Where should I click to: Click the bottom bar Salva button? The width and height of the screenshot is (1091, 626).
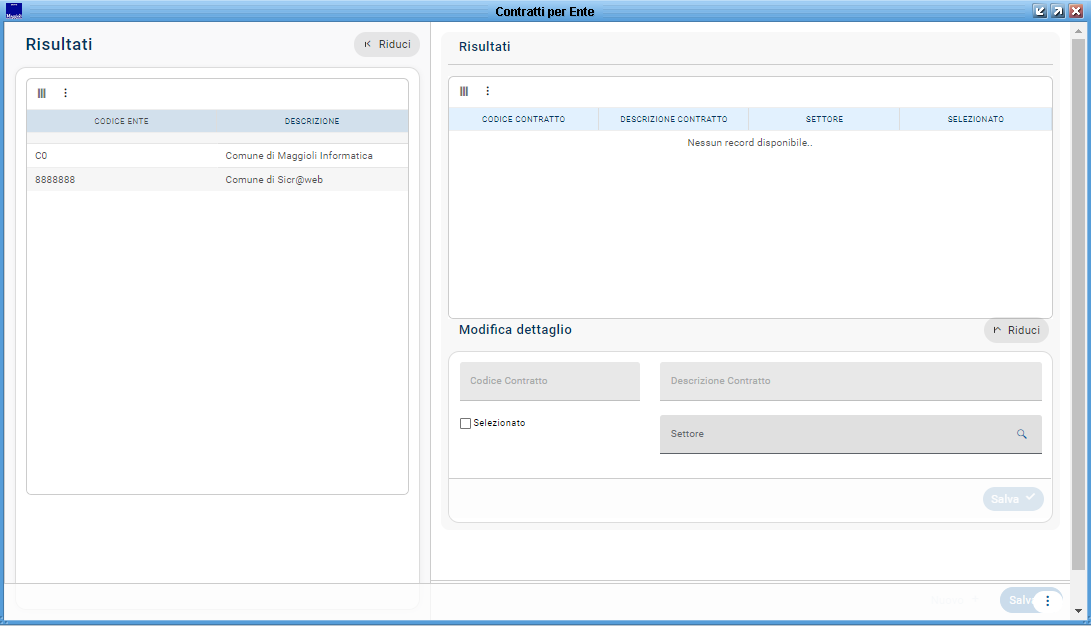point(1020,600)
